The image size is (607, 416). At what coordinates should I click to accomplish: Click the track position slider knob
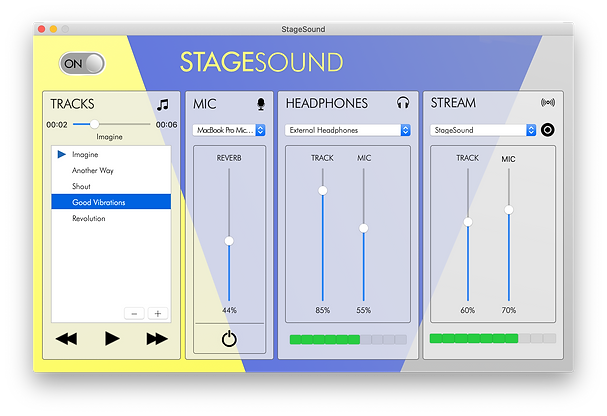tap(94, 124)
